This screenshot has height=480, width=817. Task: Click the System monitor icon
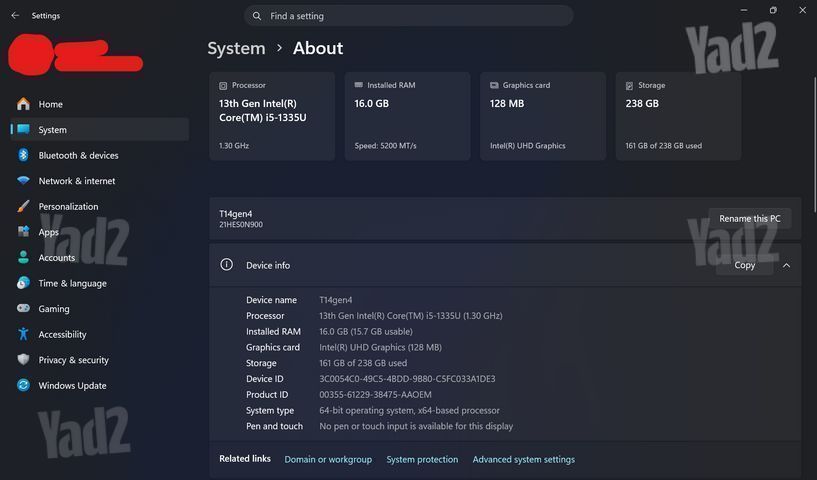click(x=23, y=129)
